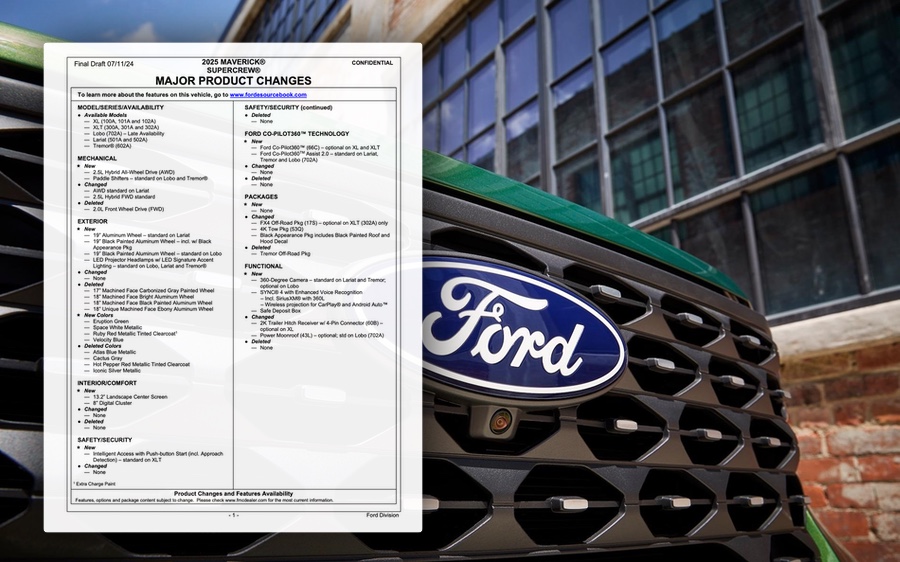Click the PACKAGES section heading
This screenshot has width=900, height=562.
pos(261,197)
